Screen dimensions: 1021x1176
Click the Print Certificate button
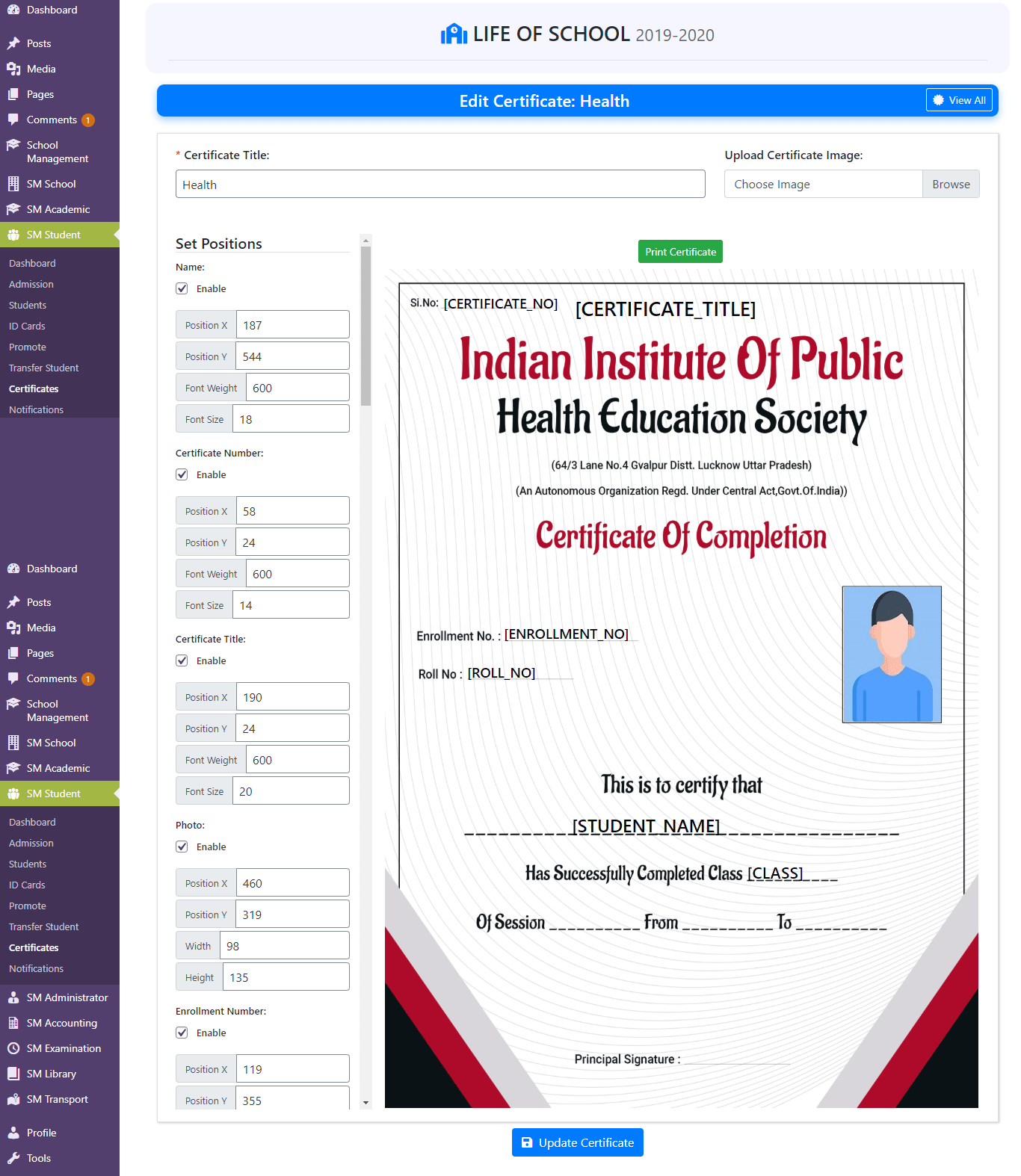point(680,252)
